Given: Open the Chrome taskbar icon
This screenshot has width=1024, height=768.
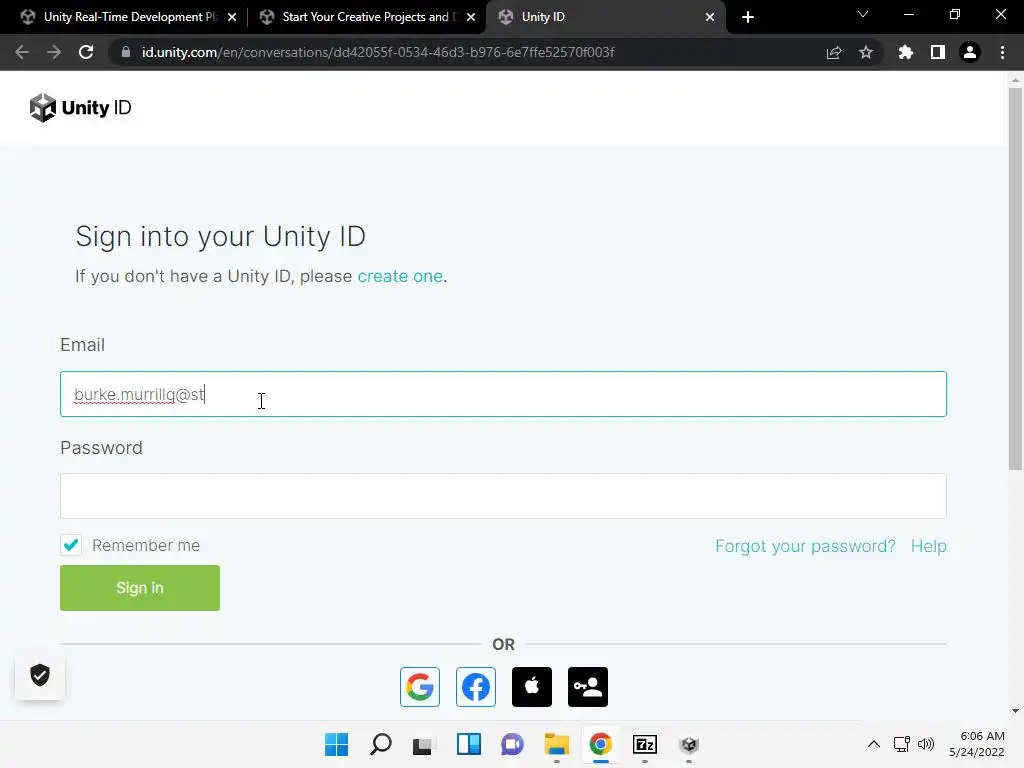Looking at the screenshot, I should pos(601,744).
